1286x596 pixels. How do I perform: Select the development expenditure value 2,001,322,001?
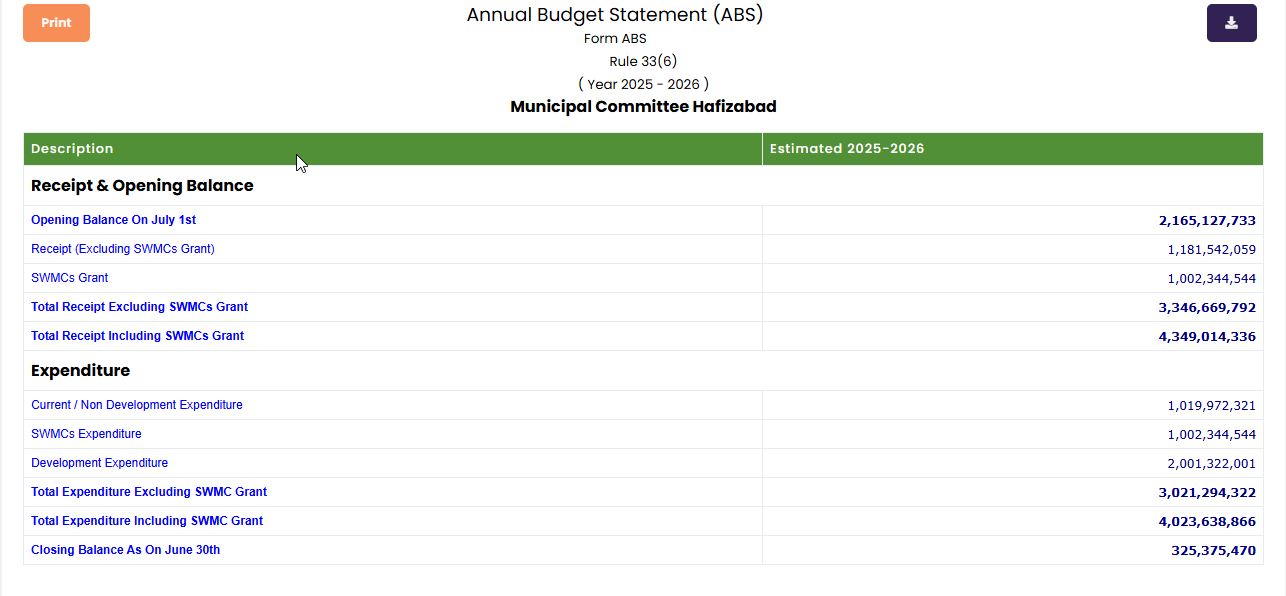tap(1211, 464)
